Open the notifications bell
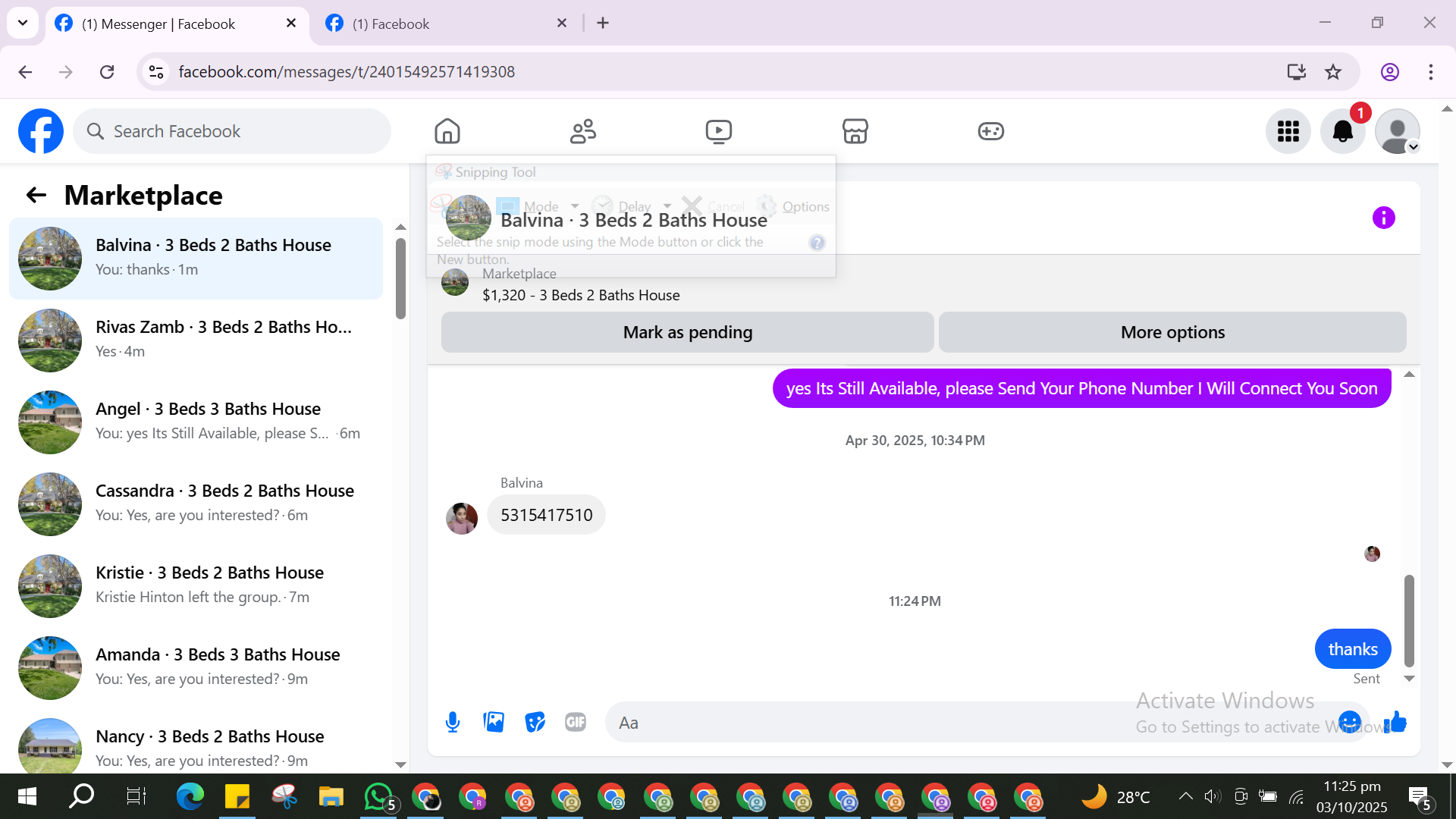The width and height of the screenshot is (1456, 819). 1343,131
